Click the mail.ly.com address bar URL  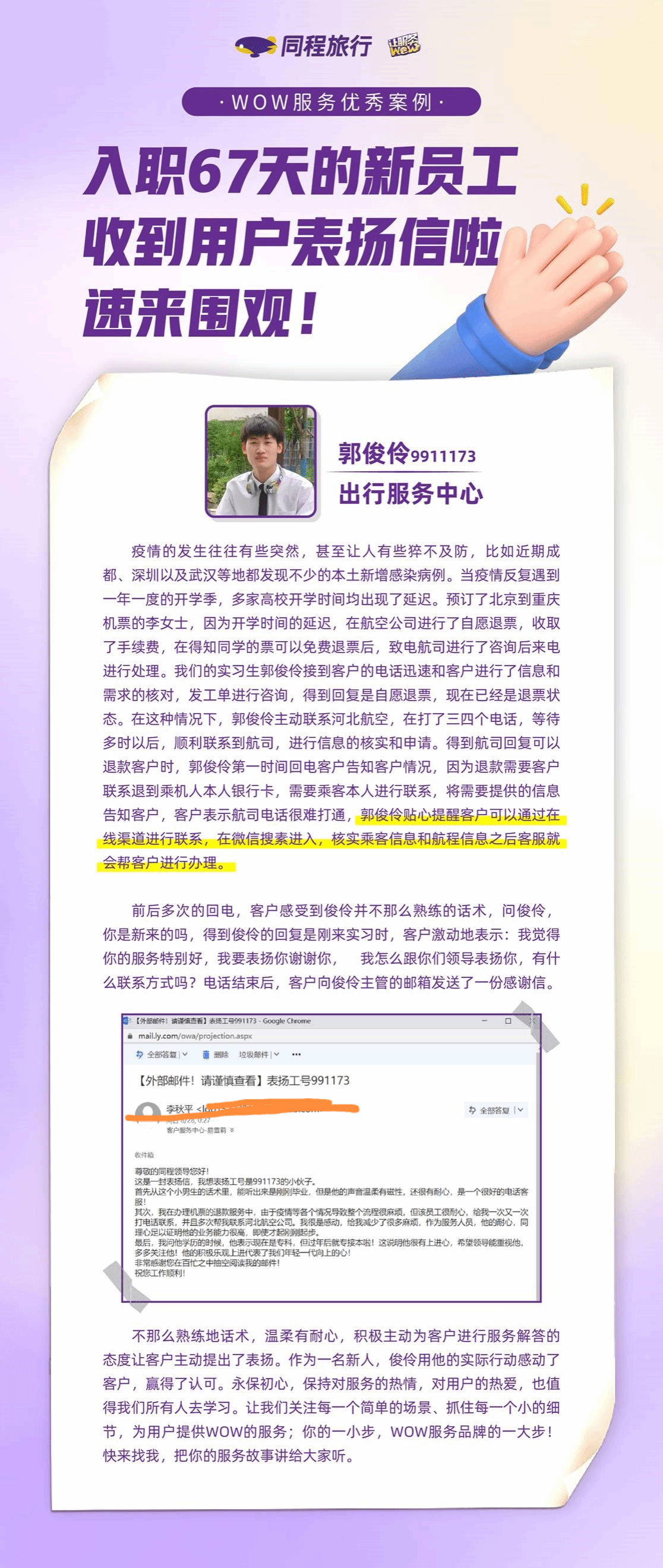coord(195,1036)
